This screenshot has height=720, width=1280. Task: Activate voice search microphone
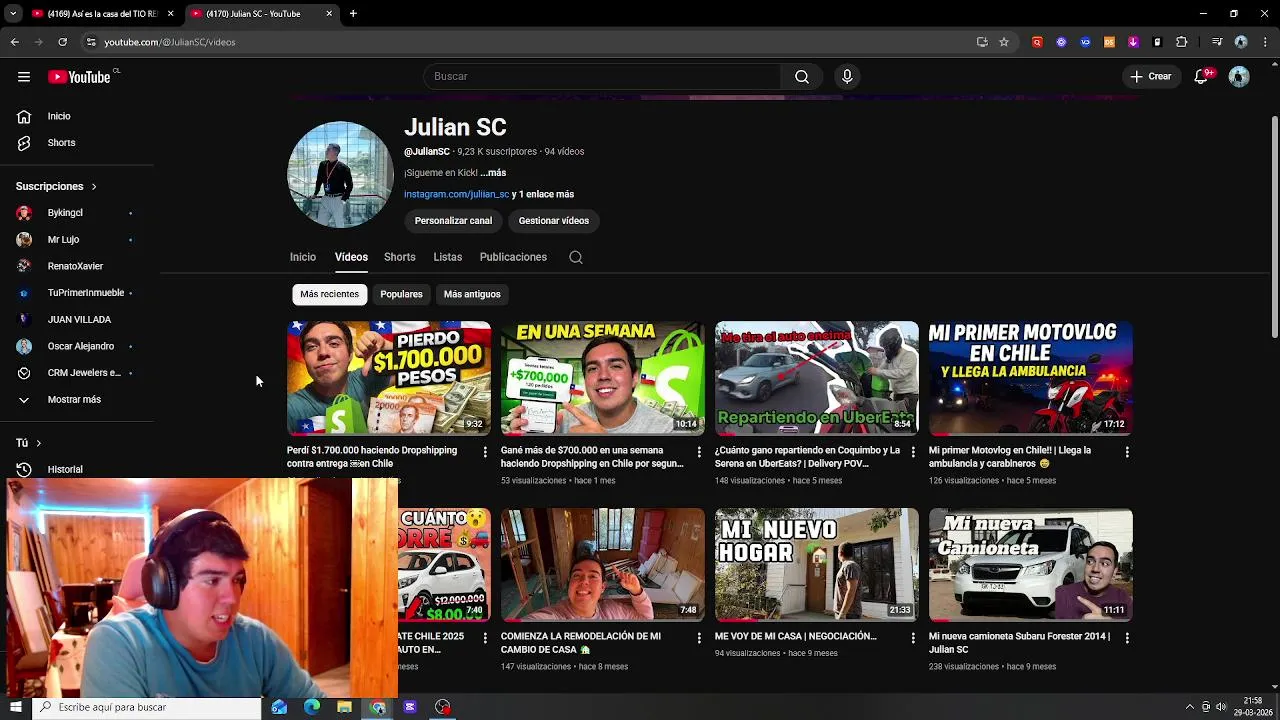click(847, 77)
